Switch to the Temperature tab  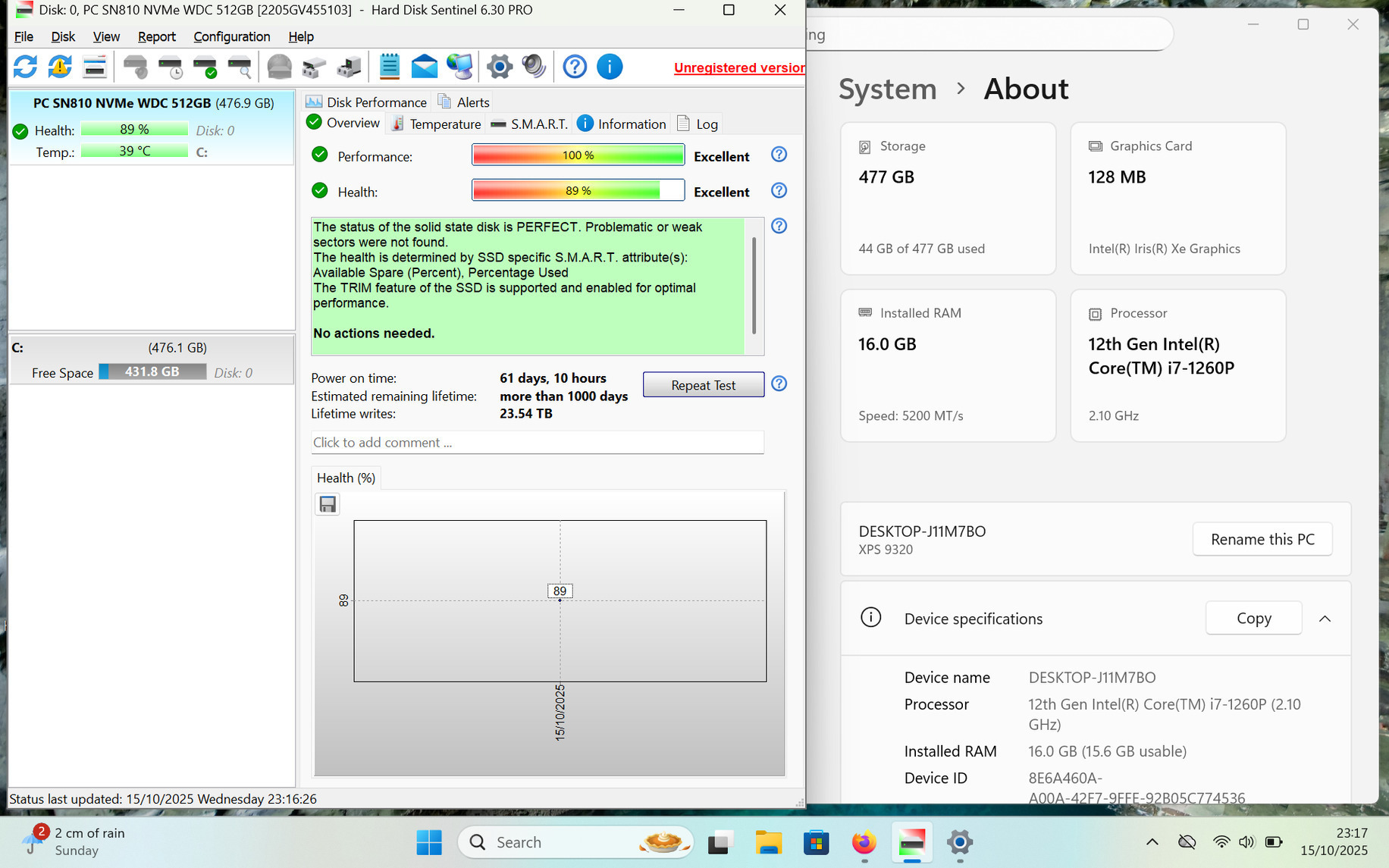coord(437,124)
